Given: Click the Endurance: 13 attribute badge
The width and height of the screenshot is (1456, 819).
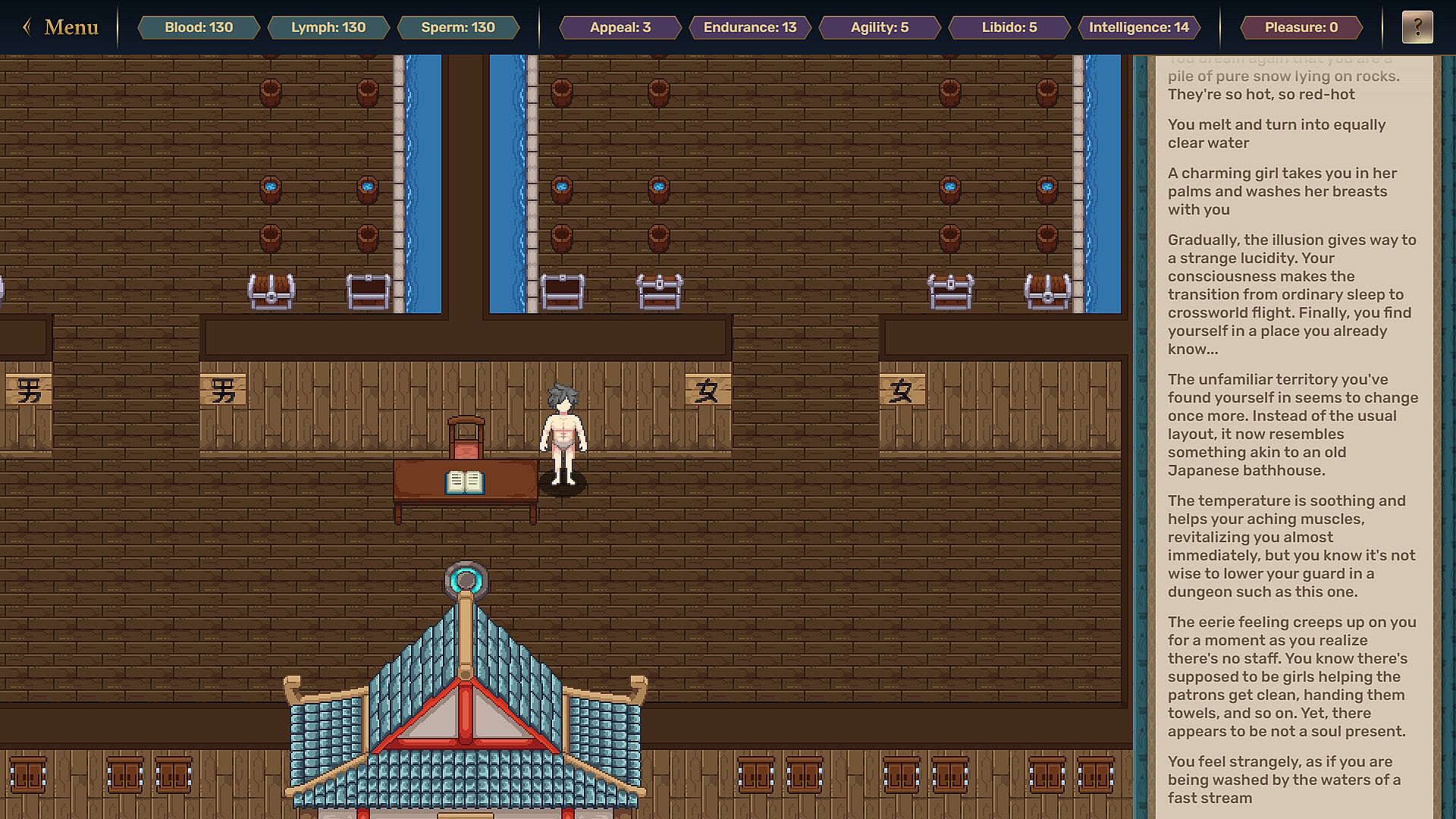Looking at the screenshot, I should coord(749,27).
